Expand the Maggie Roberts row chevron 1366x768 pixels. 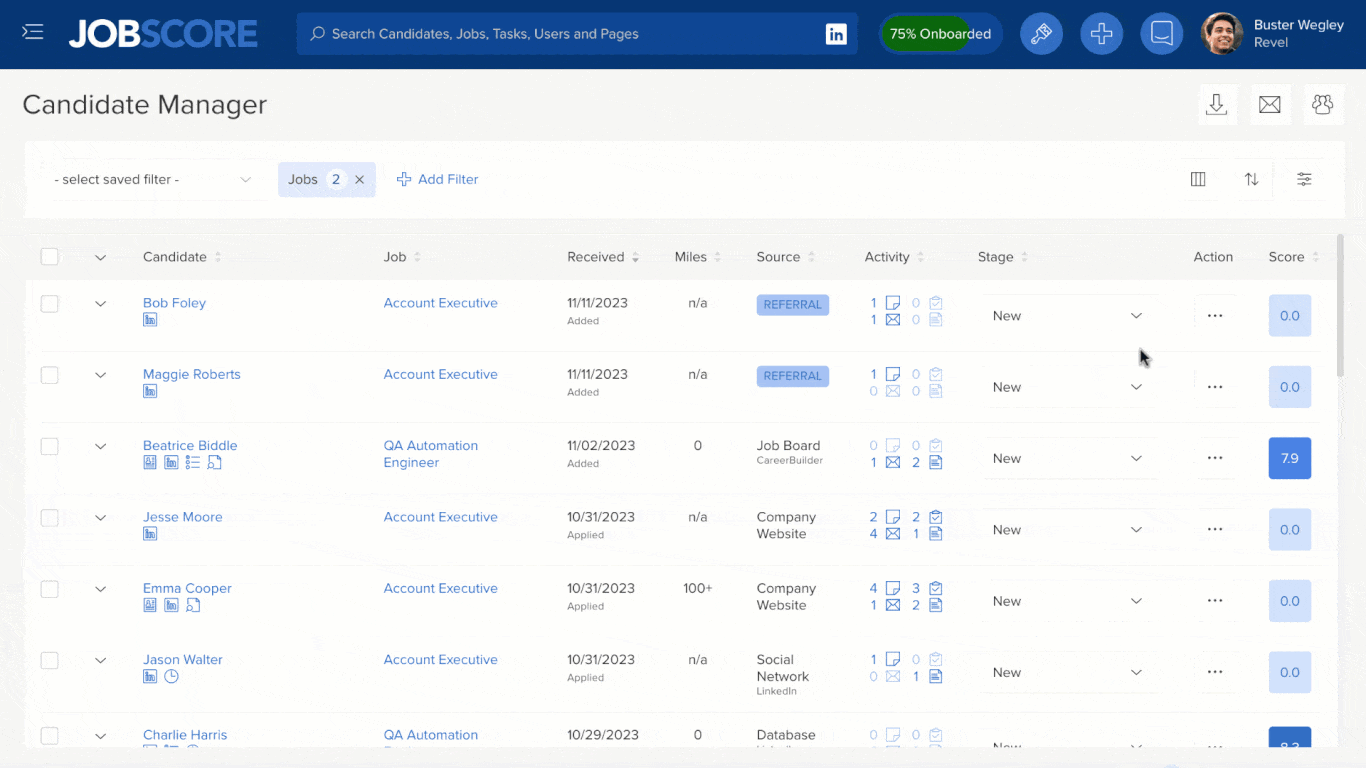click(100, 375)
